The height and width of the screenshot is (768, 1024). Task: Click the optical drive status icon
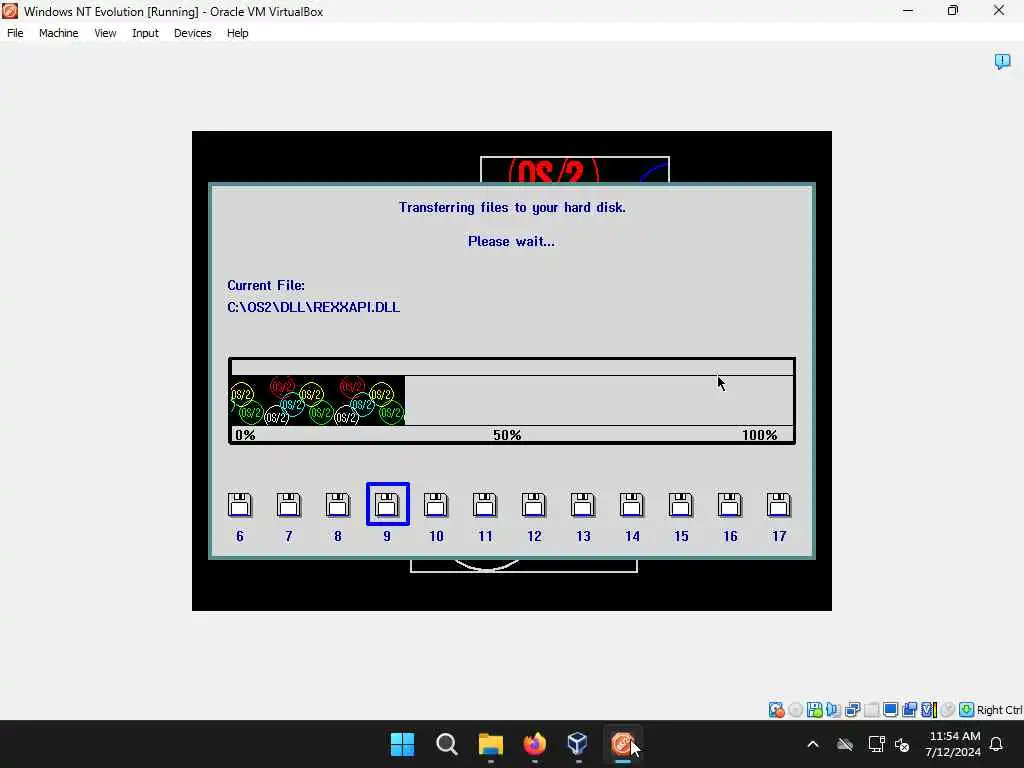795,710
